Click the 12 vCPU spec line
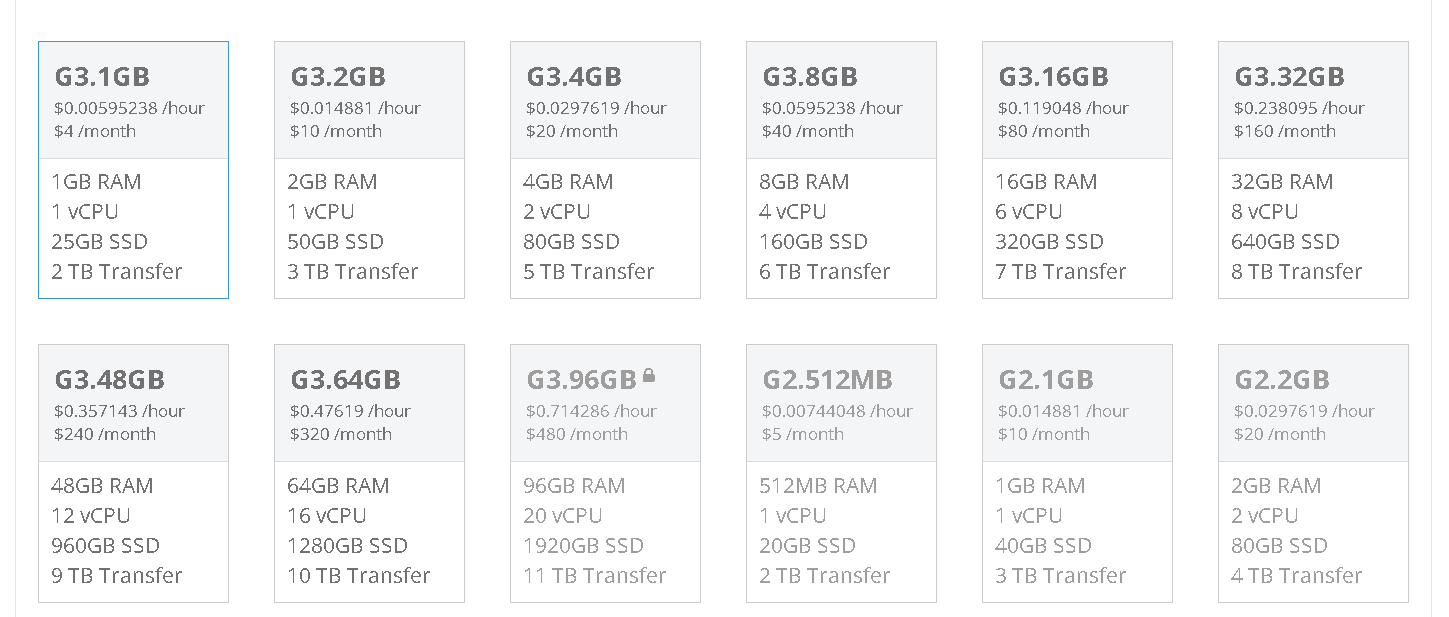Image resolution: width=1449 pixels, height=617 pixels. pos(90,515)
